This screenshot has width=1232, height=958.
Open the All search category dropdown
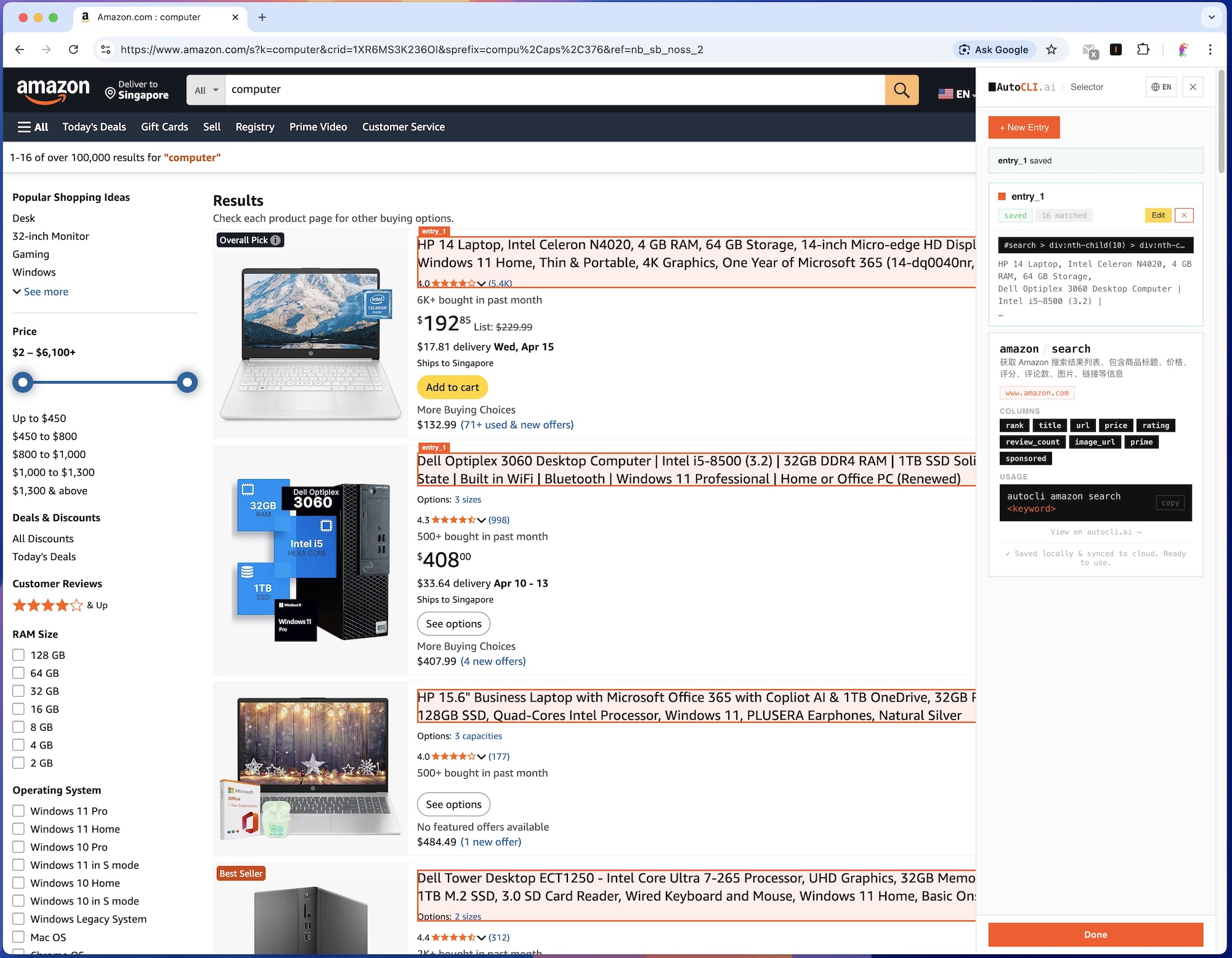tap(205, 90)
